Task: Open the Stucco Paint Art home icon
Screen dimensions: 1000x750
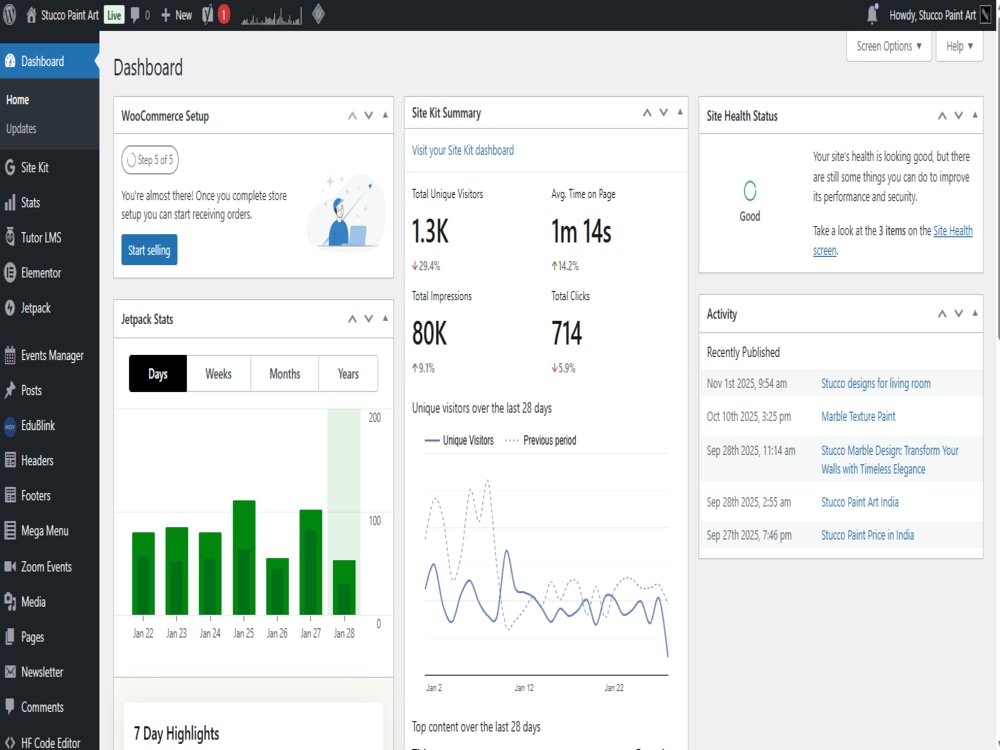Action: (31, 15)
